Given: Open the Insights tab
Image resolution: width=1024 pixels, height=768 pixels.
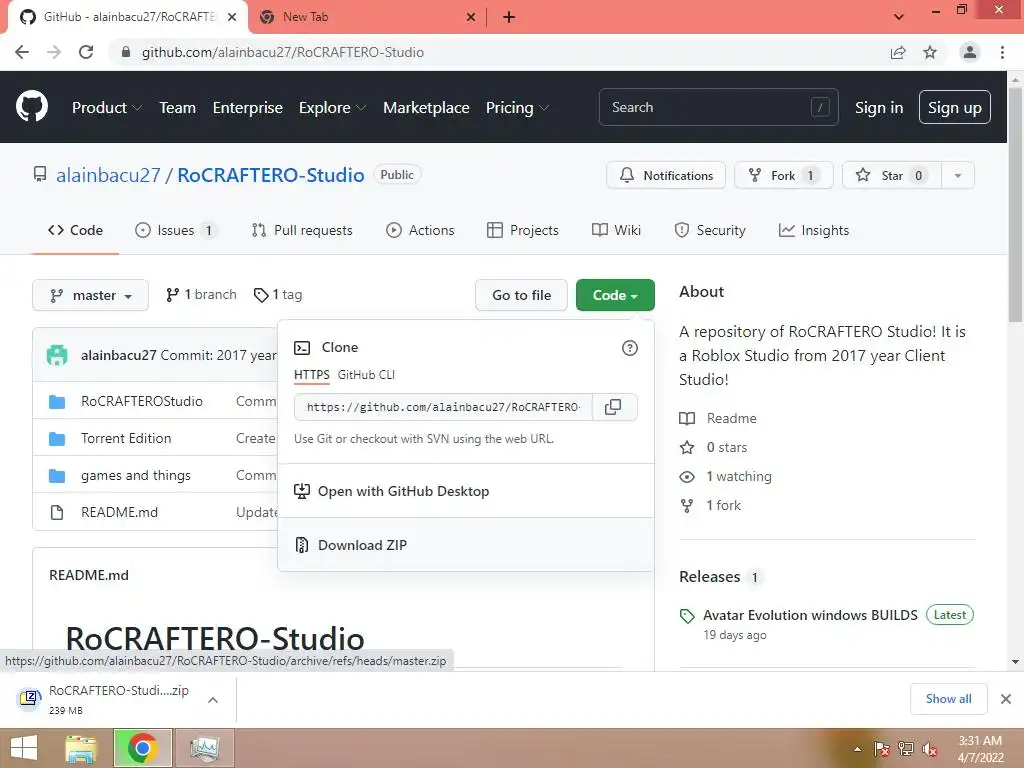Looking at the screenshot, I should click(x=814, y=231).
